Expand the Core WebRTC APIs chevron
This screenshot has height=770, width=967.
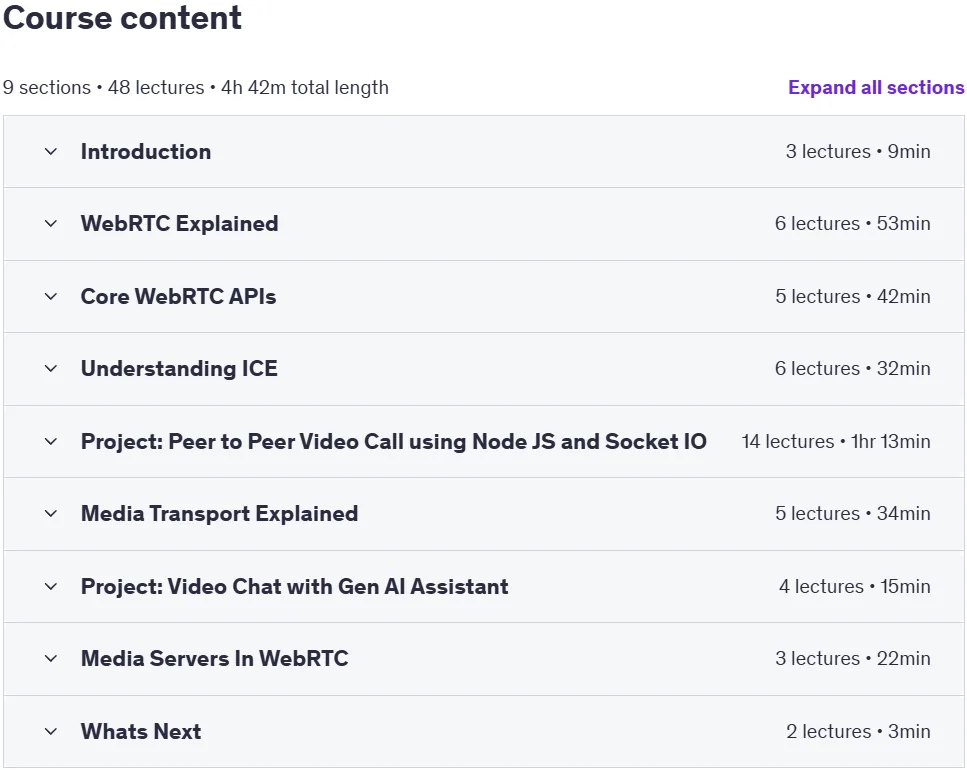51,297
